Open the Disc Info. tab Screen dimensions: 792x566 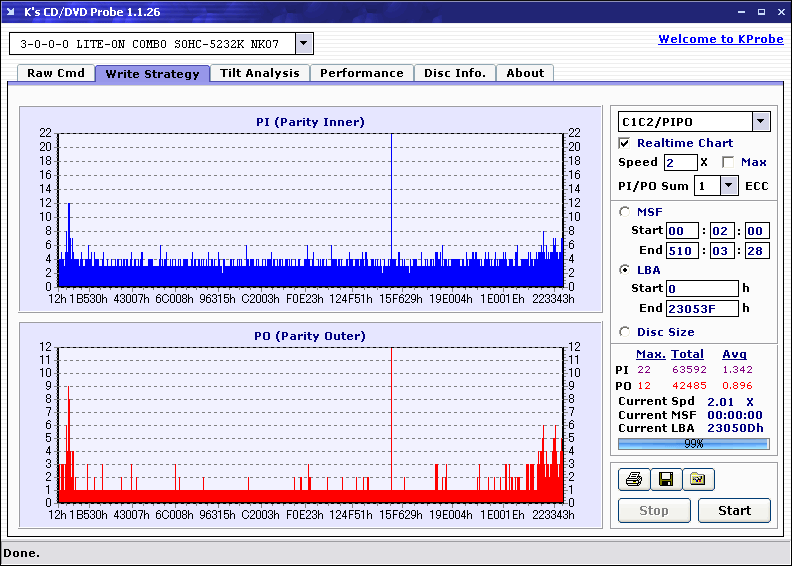pyautogui.click(x=454, y=73)
